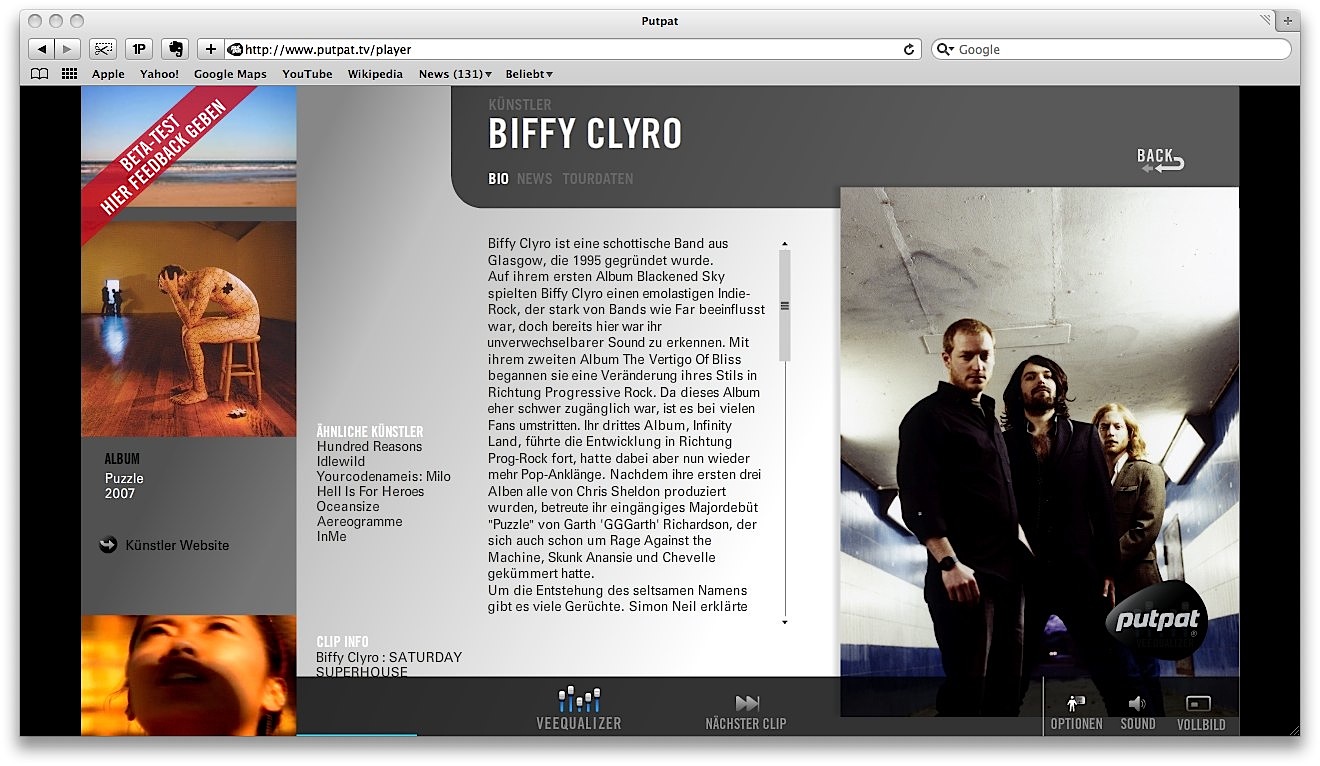Open the YouTube bookmark
Image resolution: width=1320 pixels, height=766 pixels.
tap(307, 74)
